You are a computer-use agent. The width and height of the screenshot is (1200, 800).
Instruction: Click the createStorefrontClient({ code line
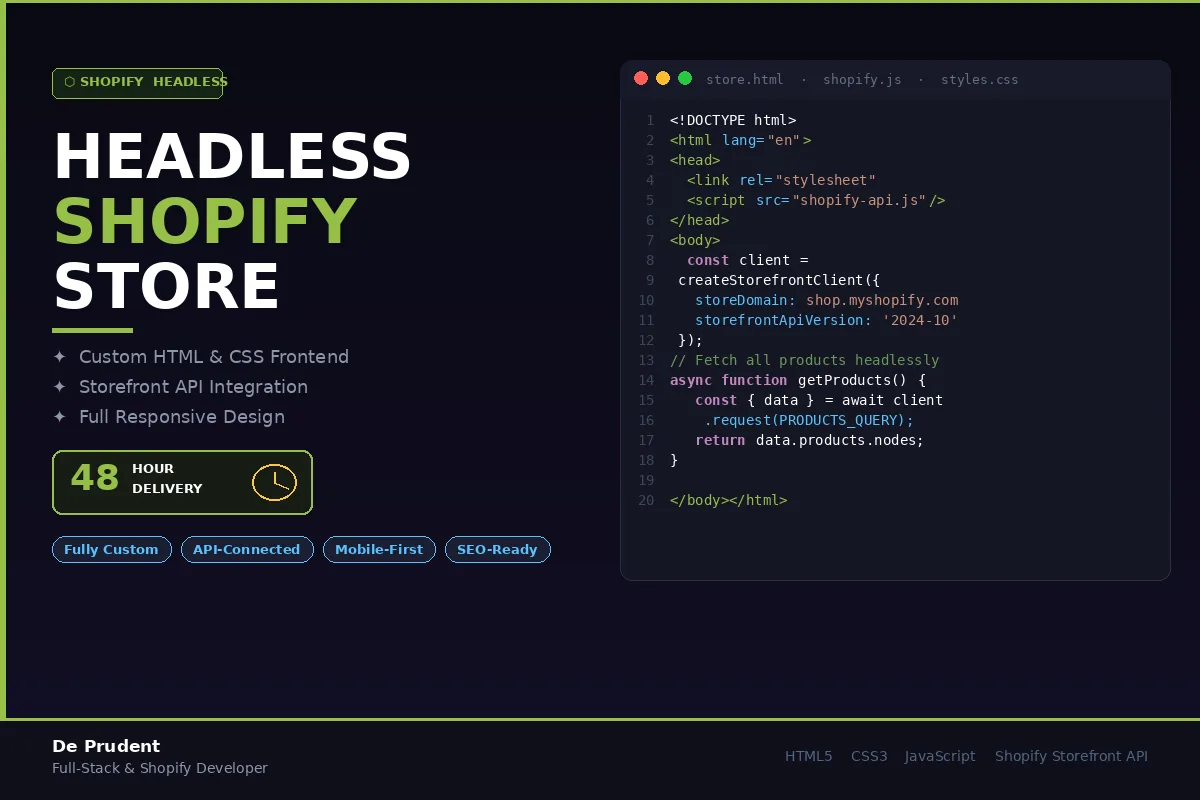tap(779, 280)
